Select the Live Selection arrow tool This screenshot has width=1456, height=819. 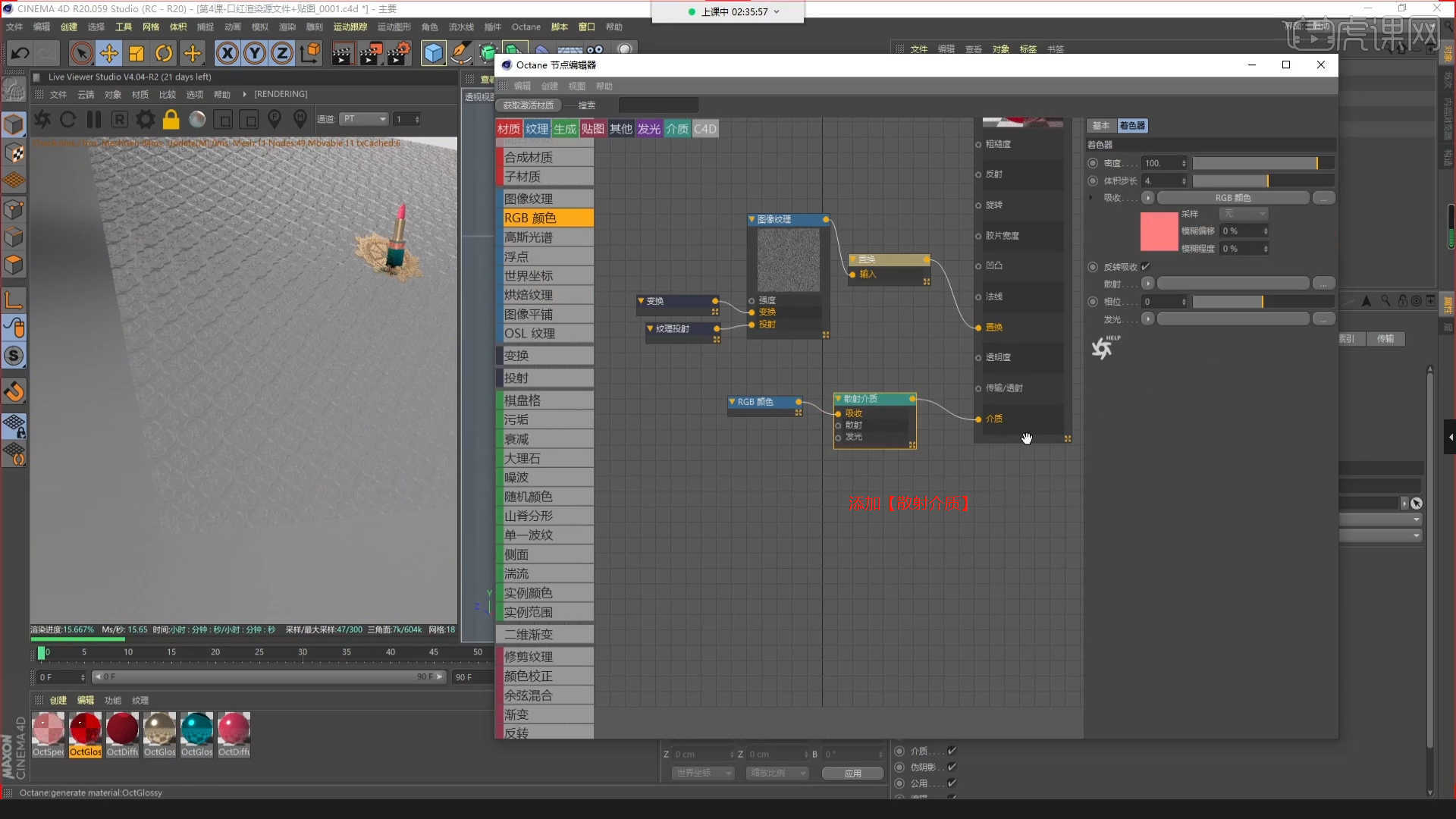tap(81, 53)
